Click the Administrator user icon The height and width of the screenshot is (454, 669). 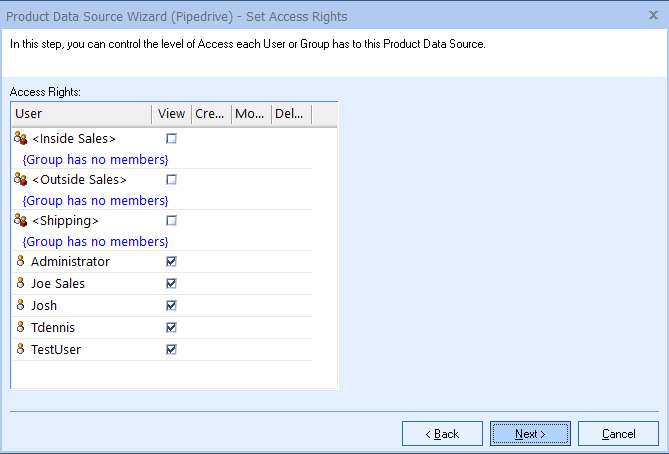pyautogui.click(x=20, y=261)
